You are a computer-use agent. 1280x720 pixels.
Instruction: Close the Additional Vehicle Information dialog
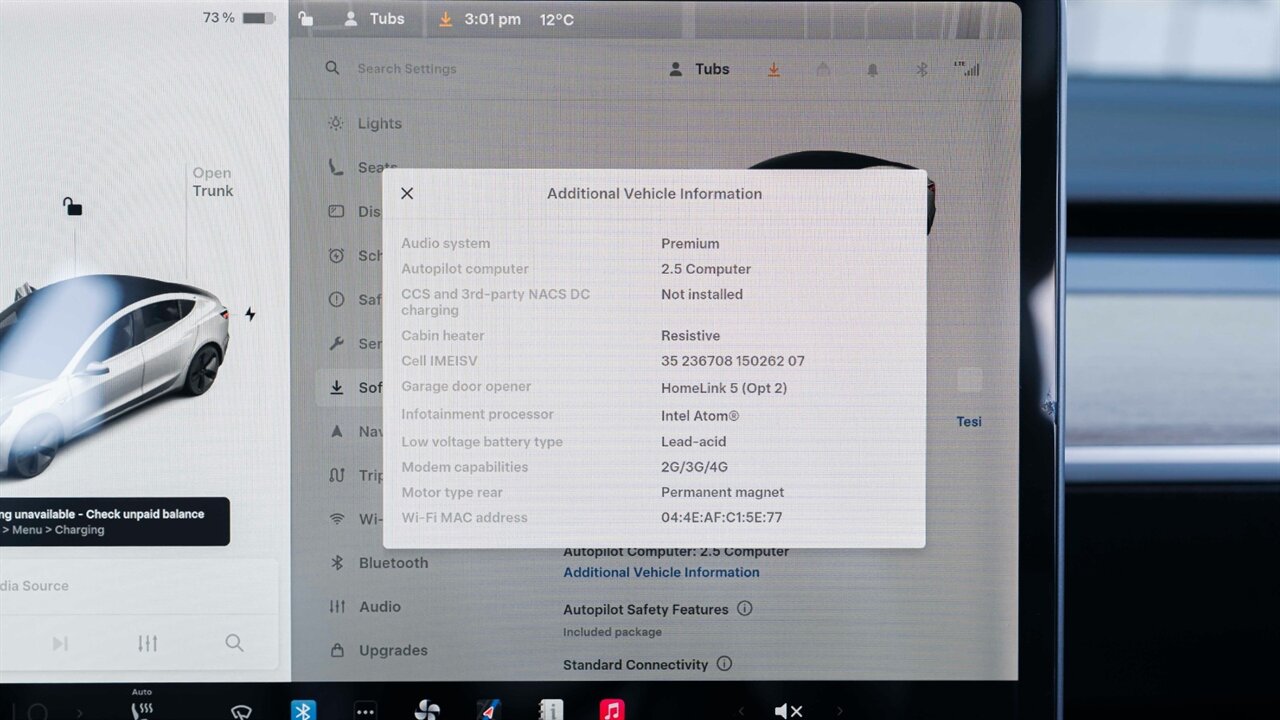pos(407,194)
